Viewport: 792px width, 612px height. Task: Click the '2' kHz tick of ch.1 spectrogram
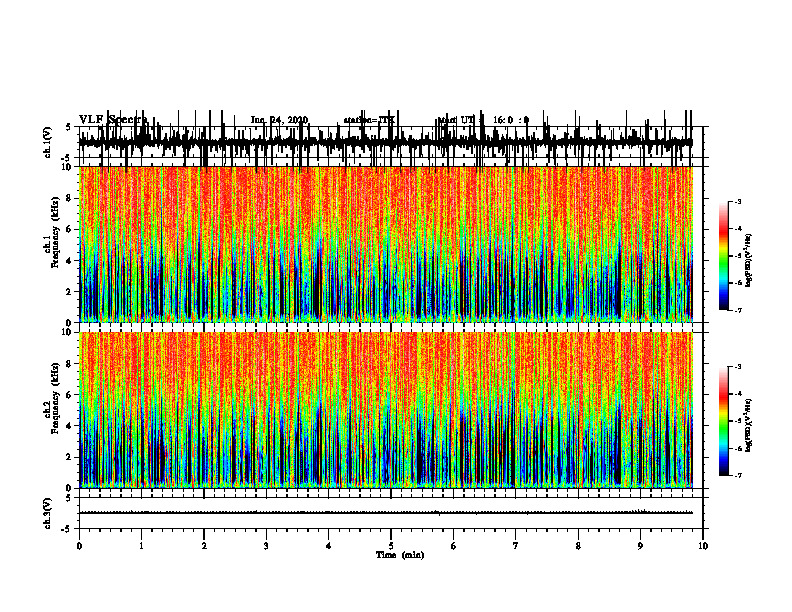click(70, 292)
